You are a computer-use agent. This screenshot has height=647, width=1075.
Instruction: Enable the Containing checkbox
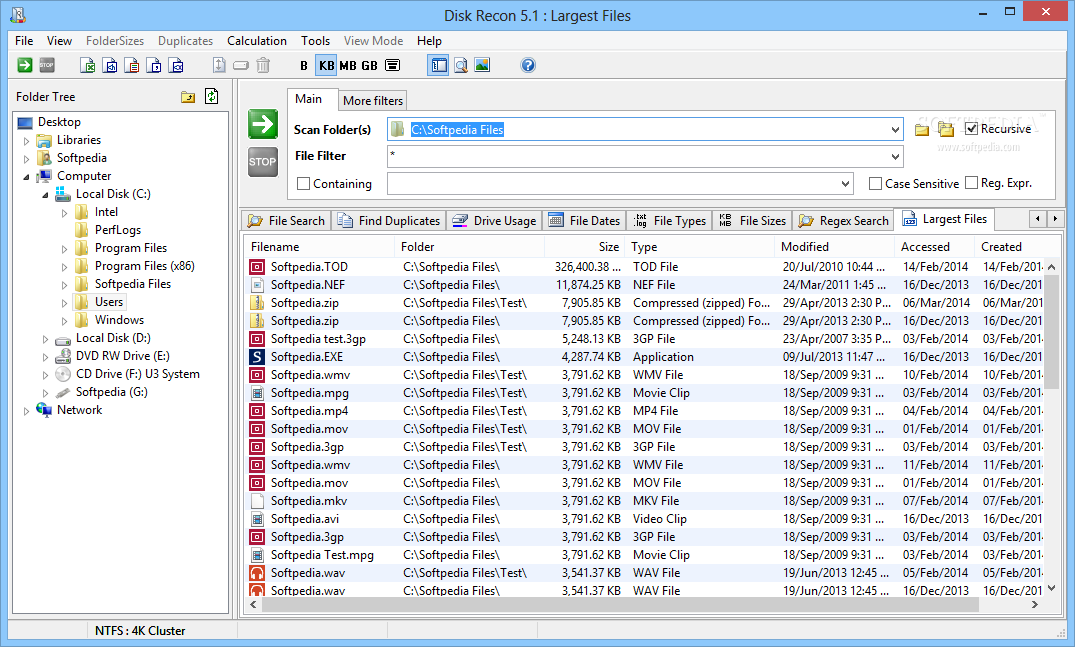[304, 184]
